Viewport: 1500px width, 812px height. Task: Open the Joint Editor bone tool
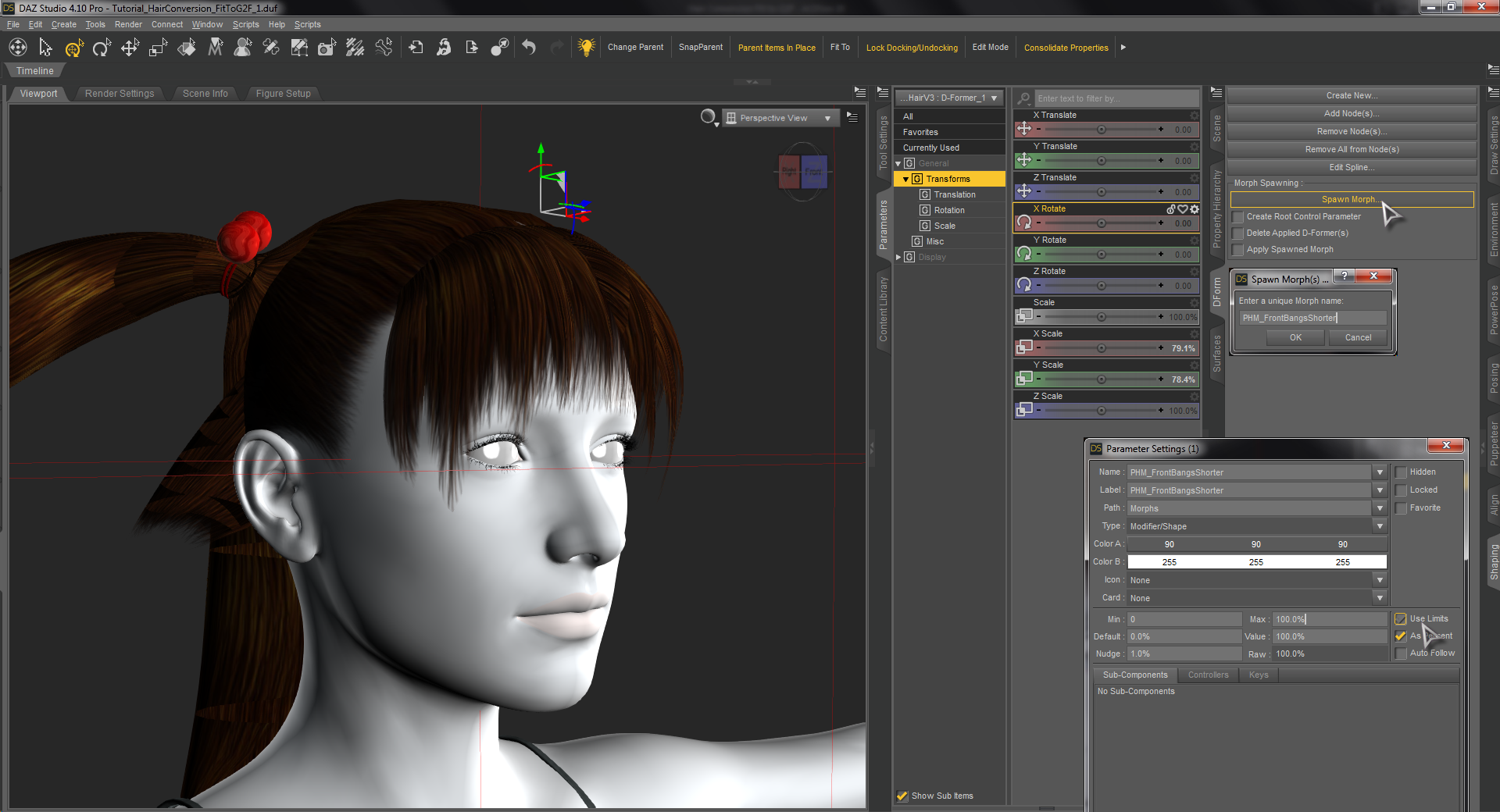click(271, 48)
